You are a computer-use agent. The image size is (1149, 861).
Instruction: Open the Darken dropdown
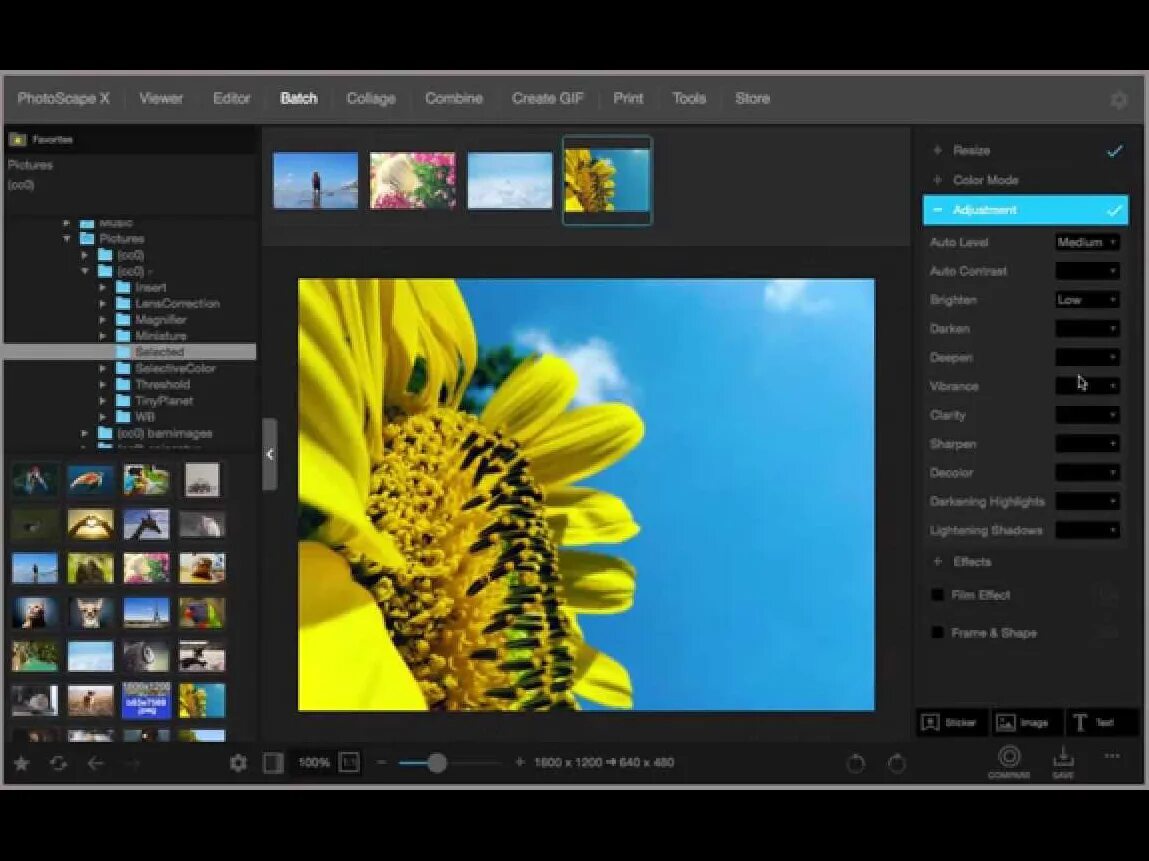1087,328
